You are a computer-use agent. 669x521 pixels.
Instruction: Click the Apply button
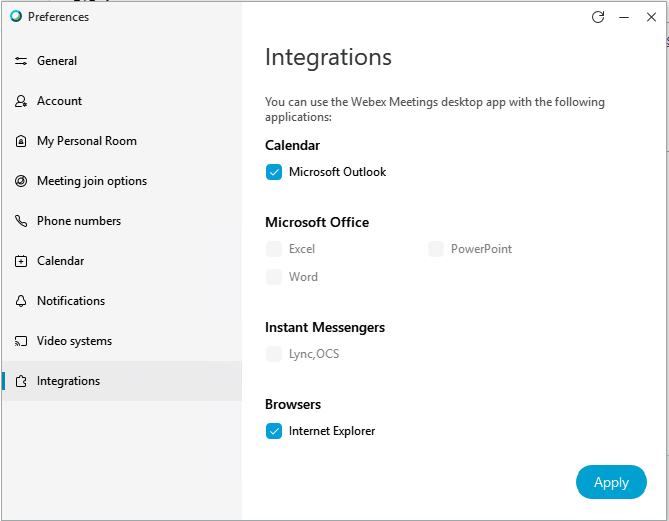point(611,482)
